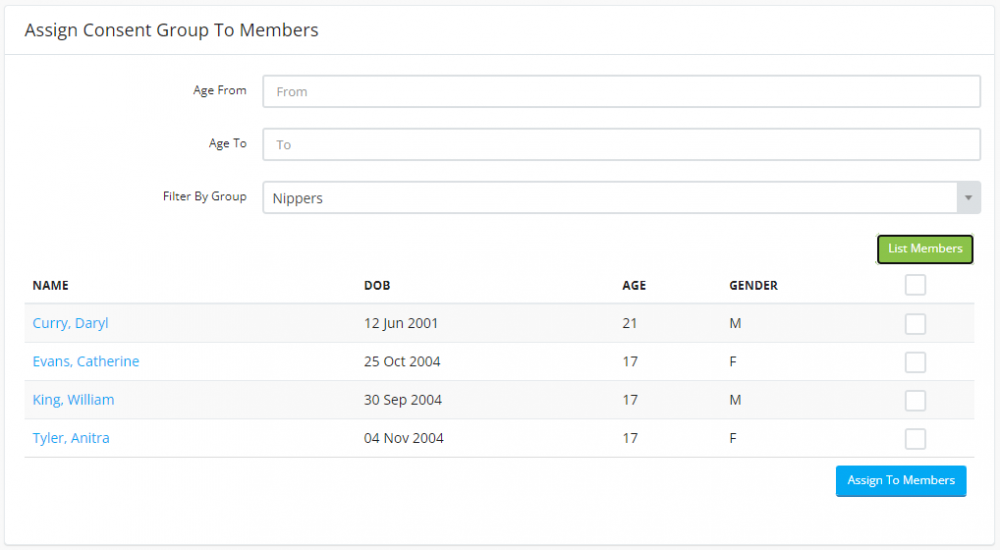Check the box for Evans, Catherine
Image resolution: width=1000 pixels, height=550 pixels.
pyautogui.click(x=915, y=362)
